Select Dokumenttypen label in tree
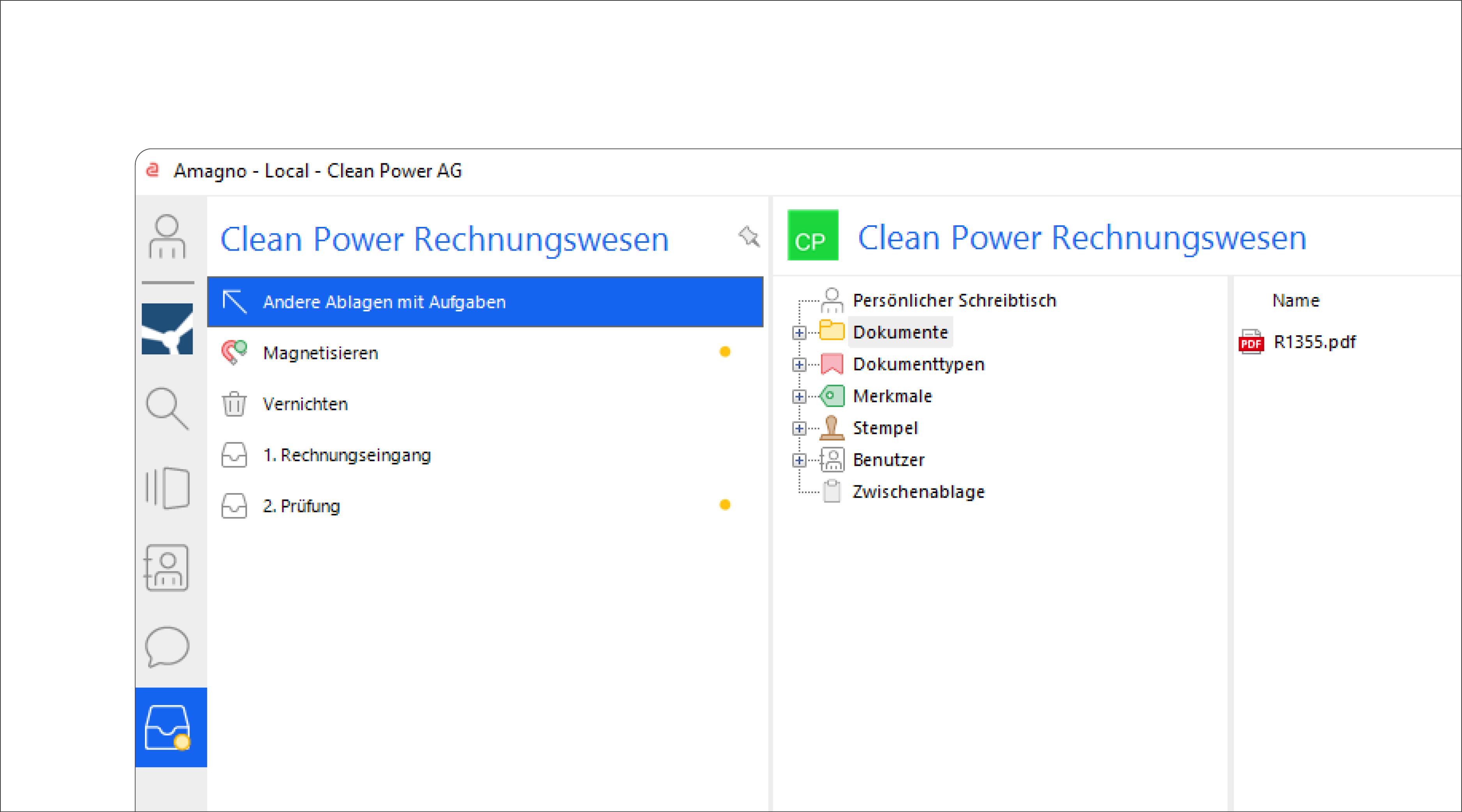This screenshot has height=812, width=1462. [x=919, y=364]
